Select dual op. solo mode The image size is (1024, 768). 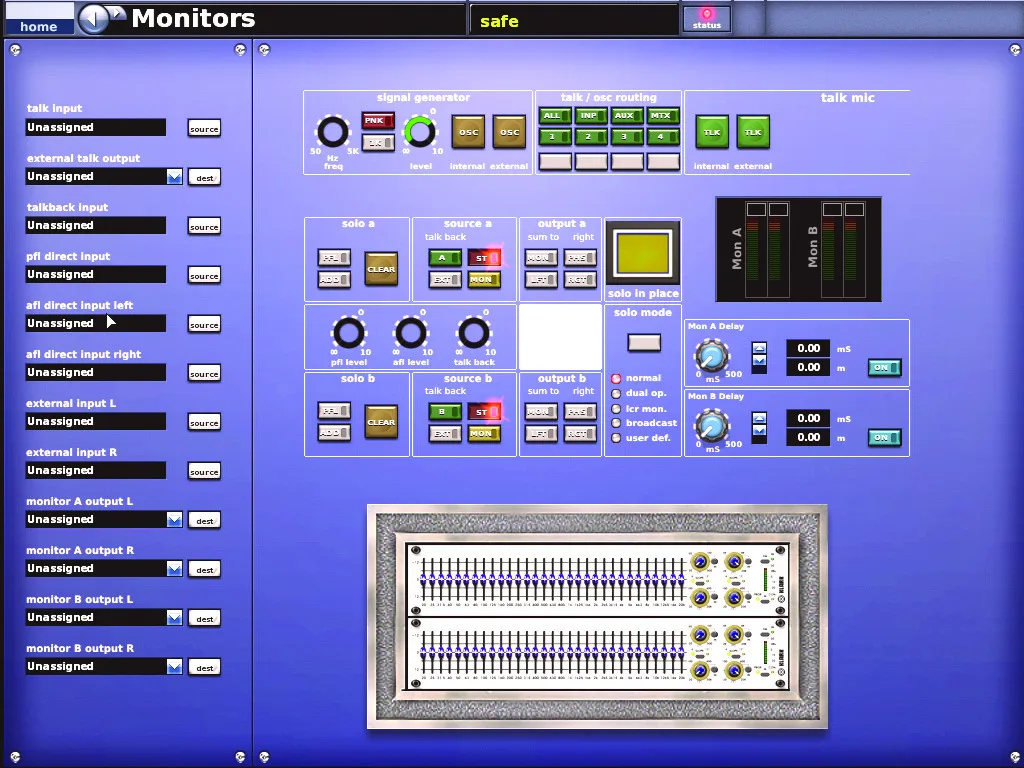(616, 394)
